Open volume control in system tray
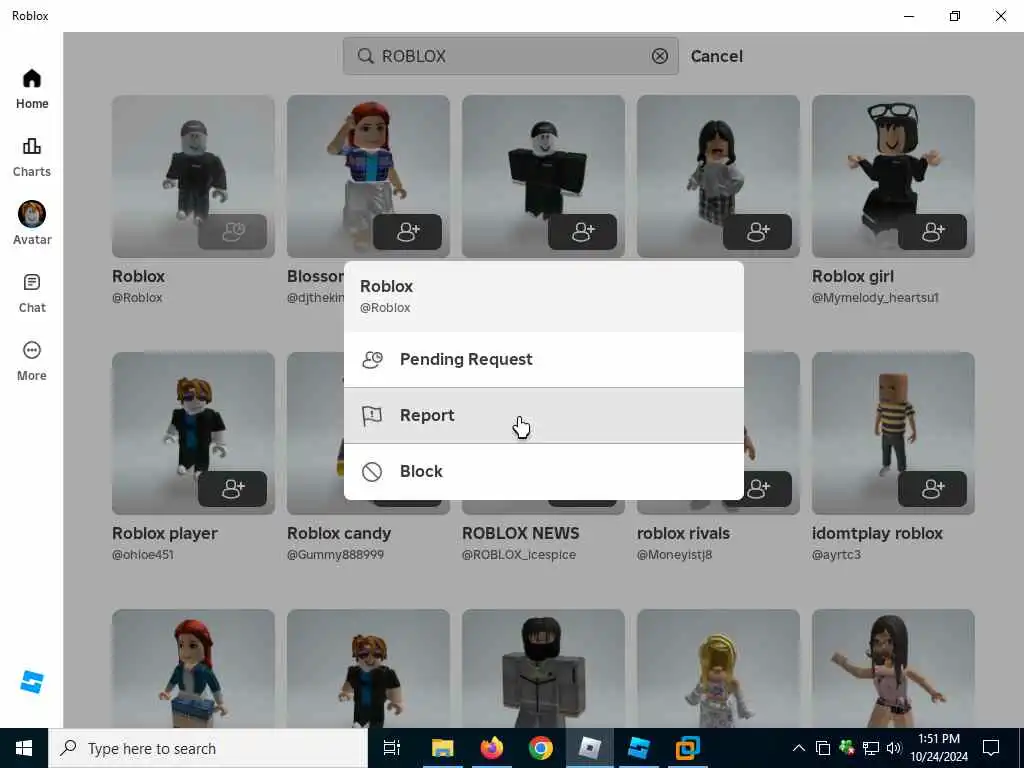This screenshot has width=1024, height=768. pos(893,748)
